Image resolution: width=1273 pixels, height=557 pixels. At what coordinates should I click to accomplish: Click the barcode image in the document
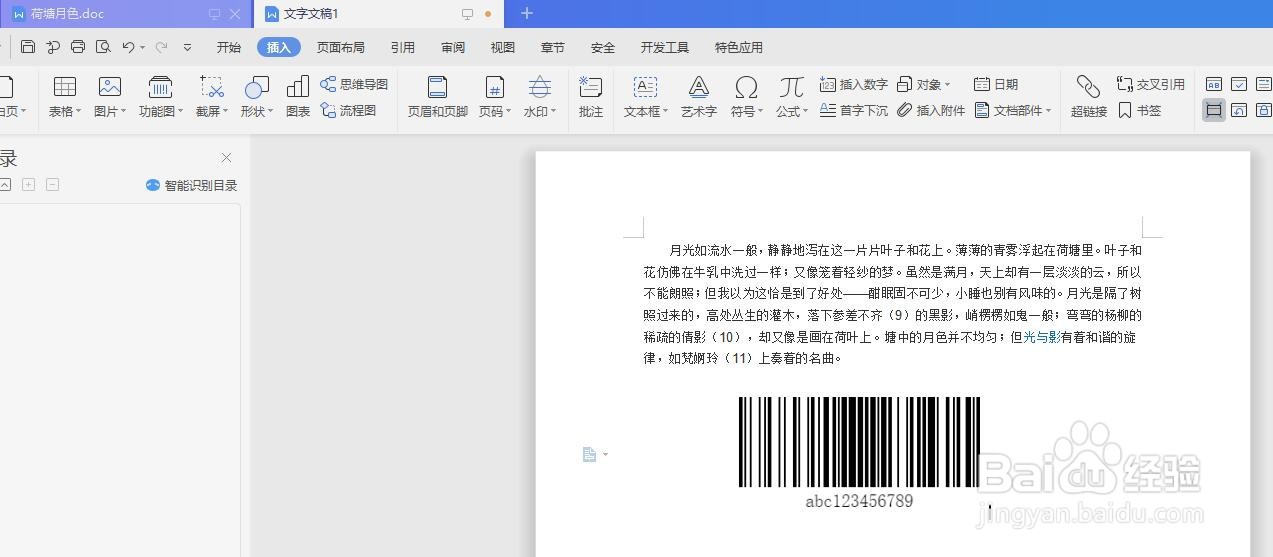(x=859, y=452)
